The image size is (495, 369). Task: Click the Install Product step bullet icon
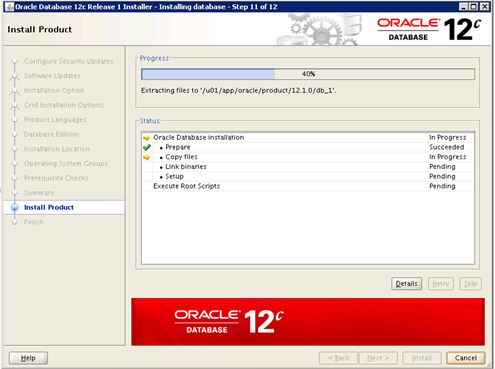click(x=14, y=207)
